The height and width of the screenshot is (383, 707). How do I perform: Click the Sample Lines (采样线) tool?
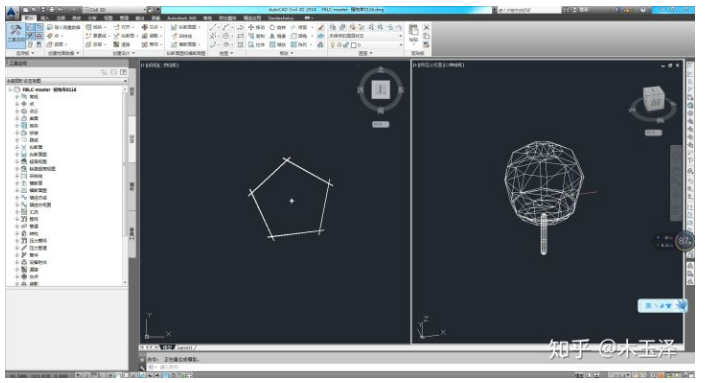coord(182,36)
